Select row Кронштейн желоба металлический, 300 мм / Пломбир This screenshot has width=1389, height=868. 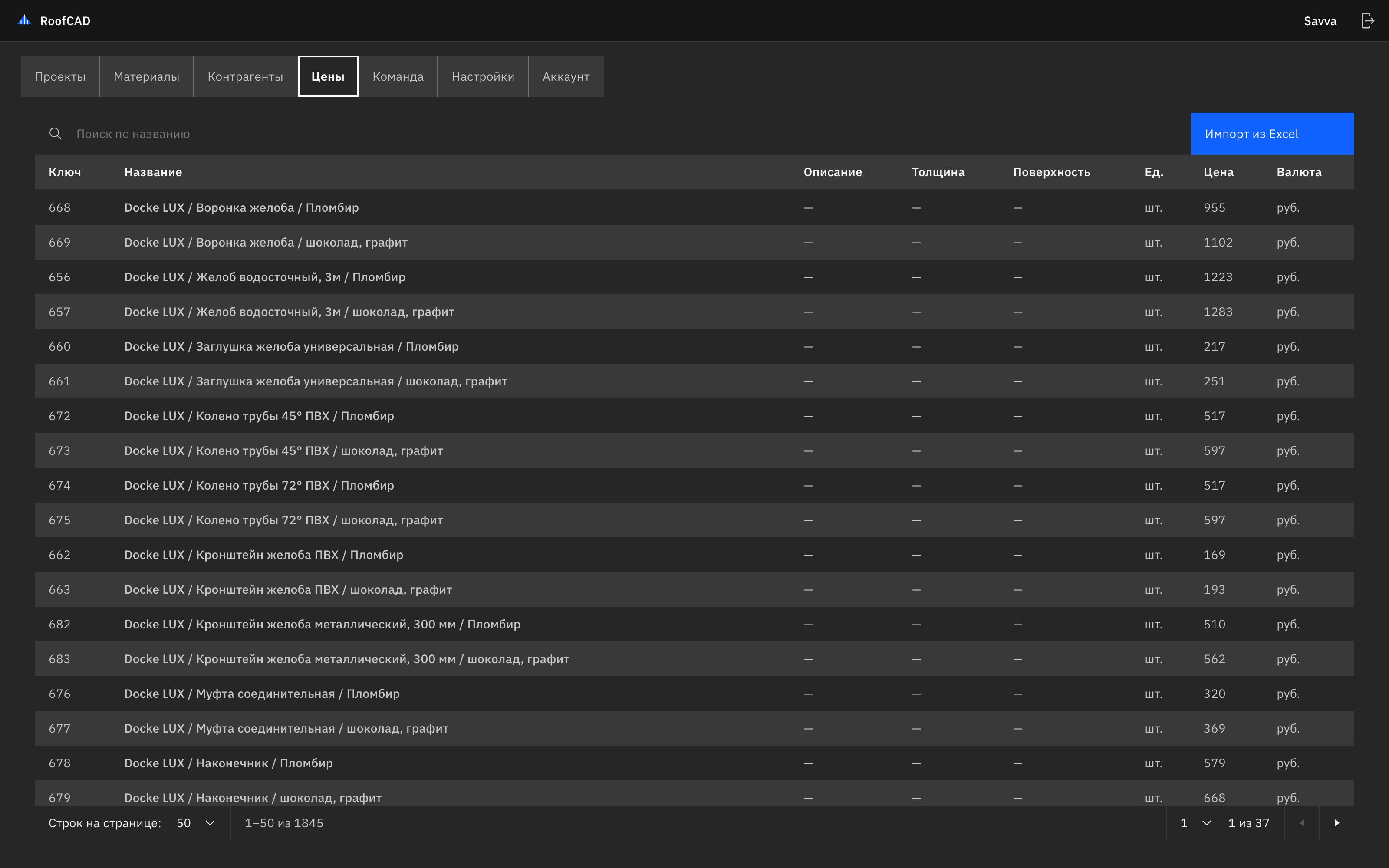(x=694, y=624)
